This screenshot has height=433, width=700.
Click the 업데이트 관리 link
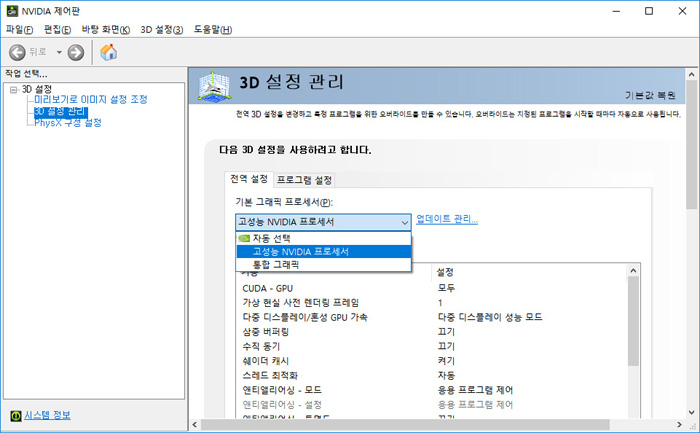[447, 219]
